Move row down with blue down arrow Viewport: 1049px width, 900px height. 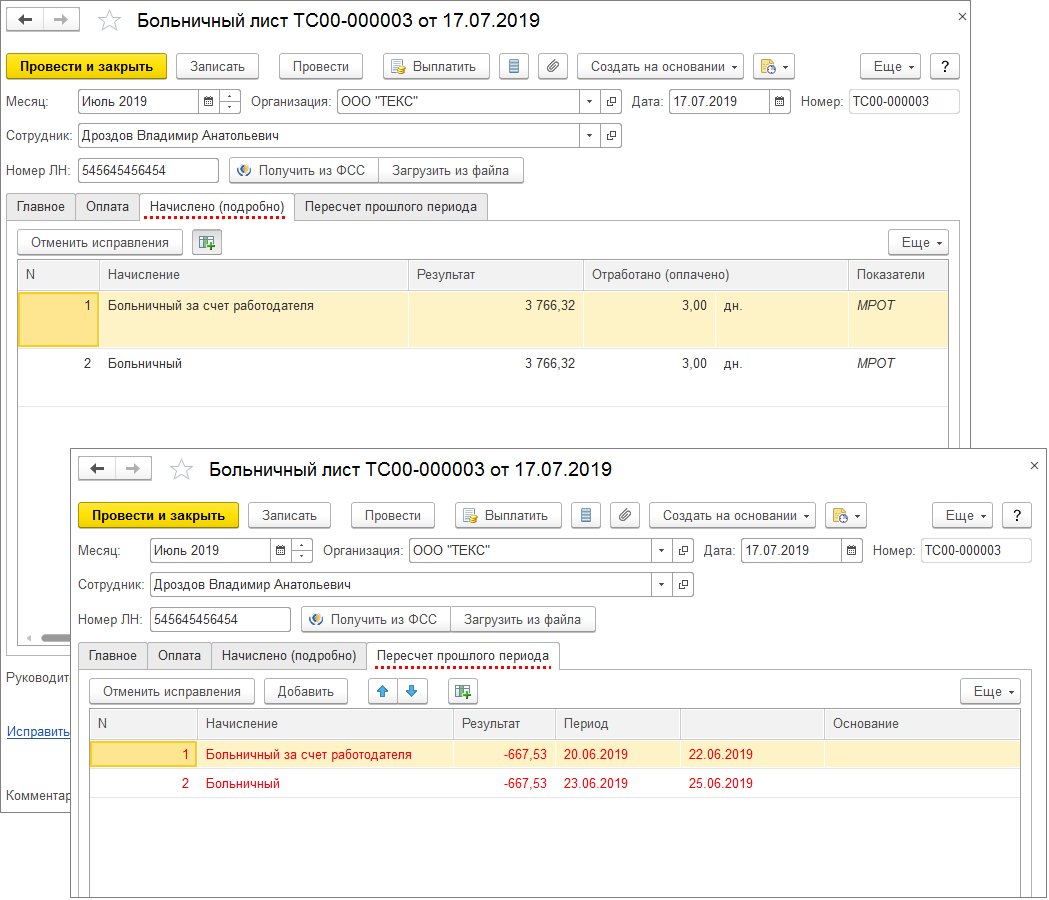[411, 691]
